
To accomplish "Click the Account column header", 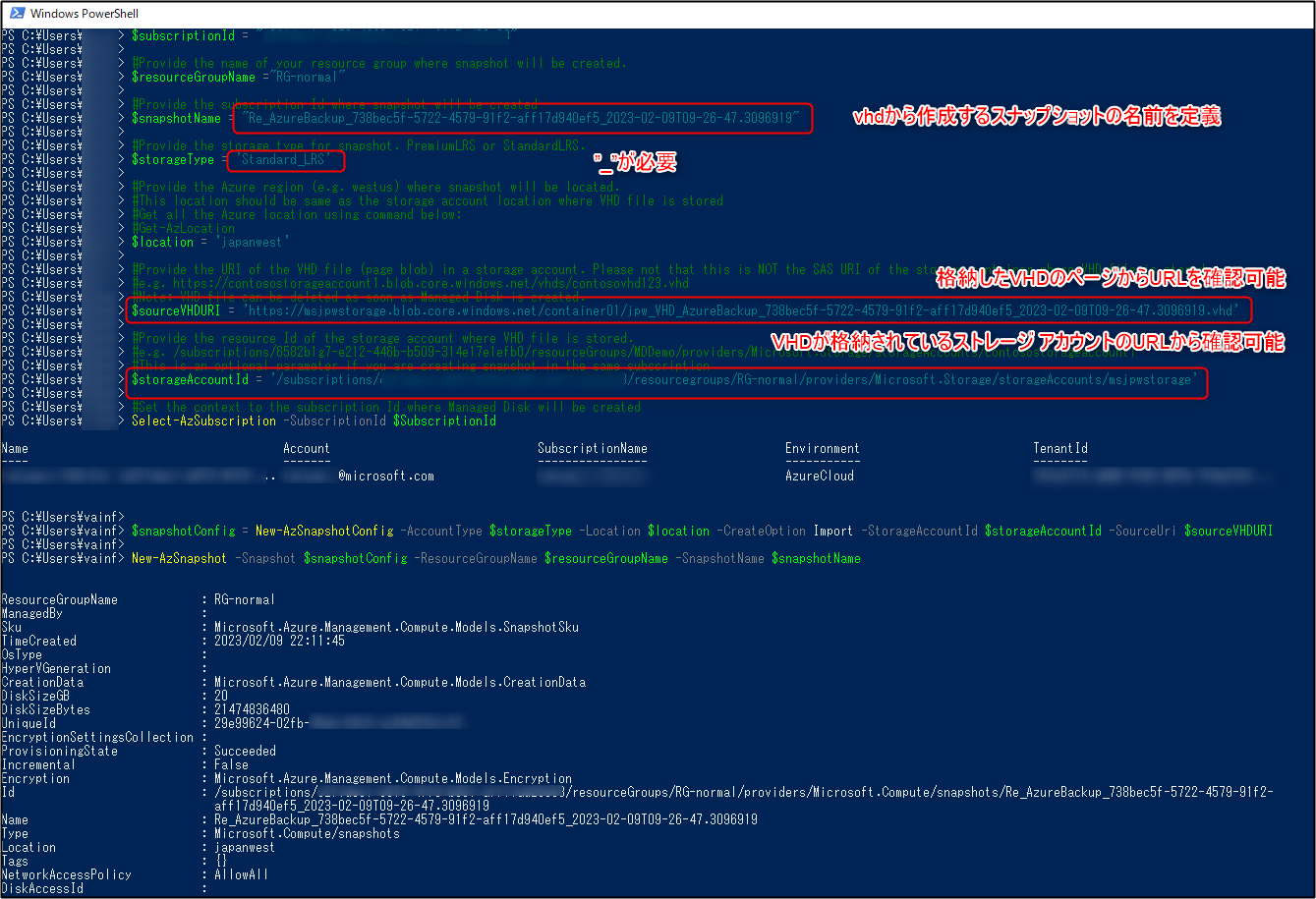I will coord(307,448).
